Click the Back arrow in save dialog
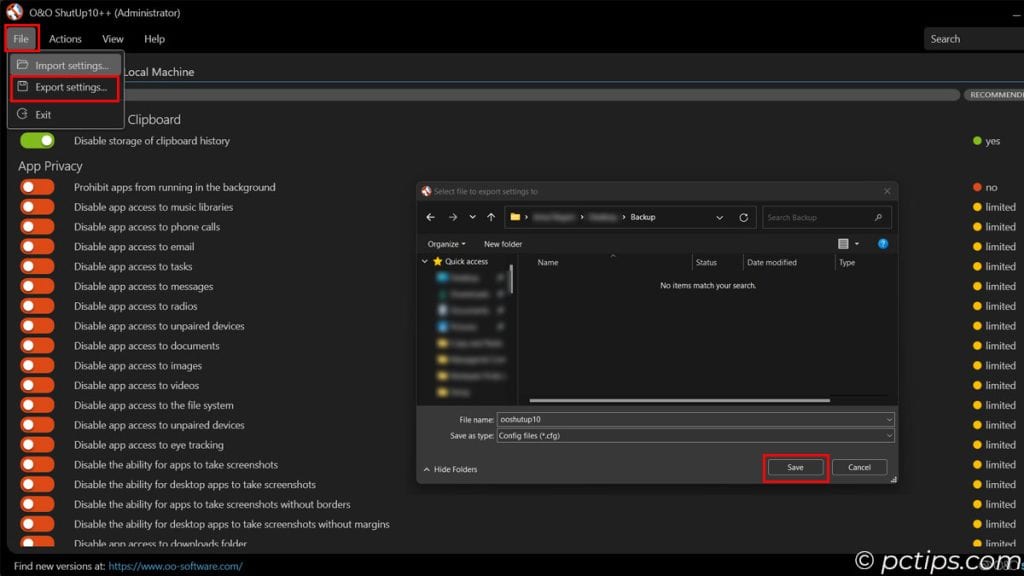The width and height of the screenshot is (1024, 576). [x=430, y=217]
